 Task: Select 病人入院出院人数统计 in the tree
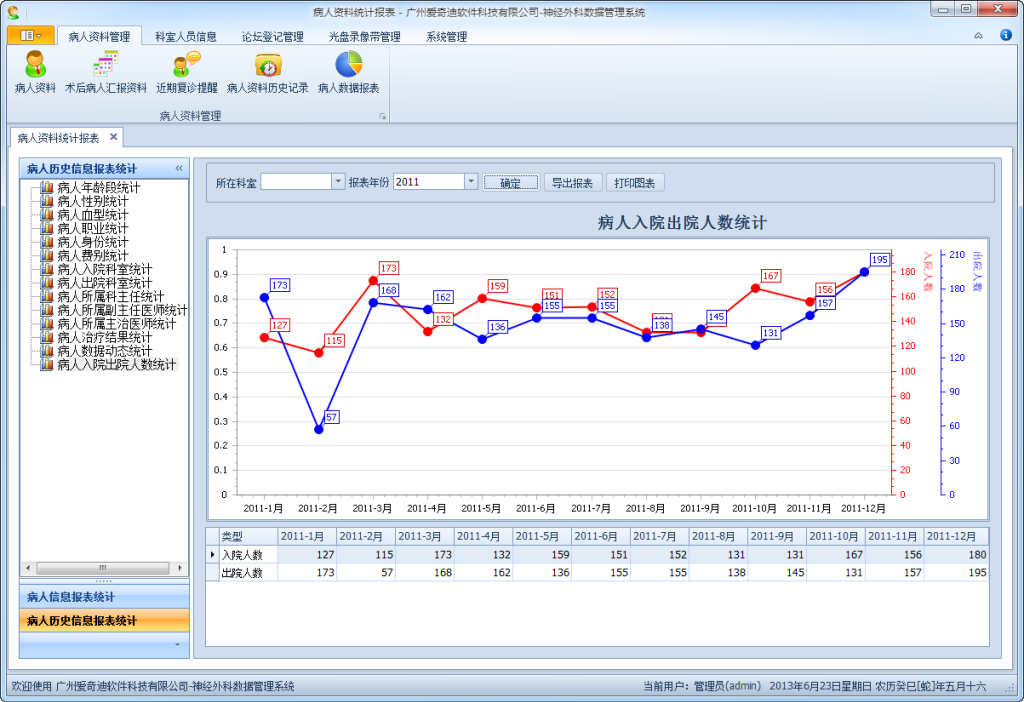[x=116, y=364]
